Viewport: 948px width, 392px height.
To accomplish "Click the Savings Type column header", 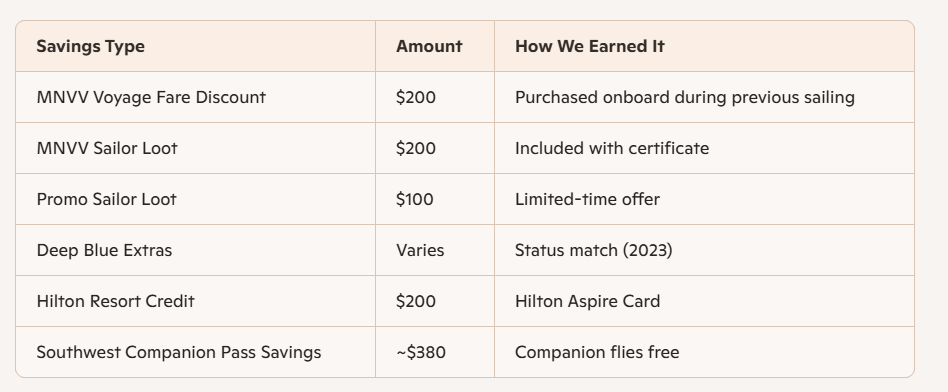I will click(x=91, y=47).
